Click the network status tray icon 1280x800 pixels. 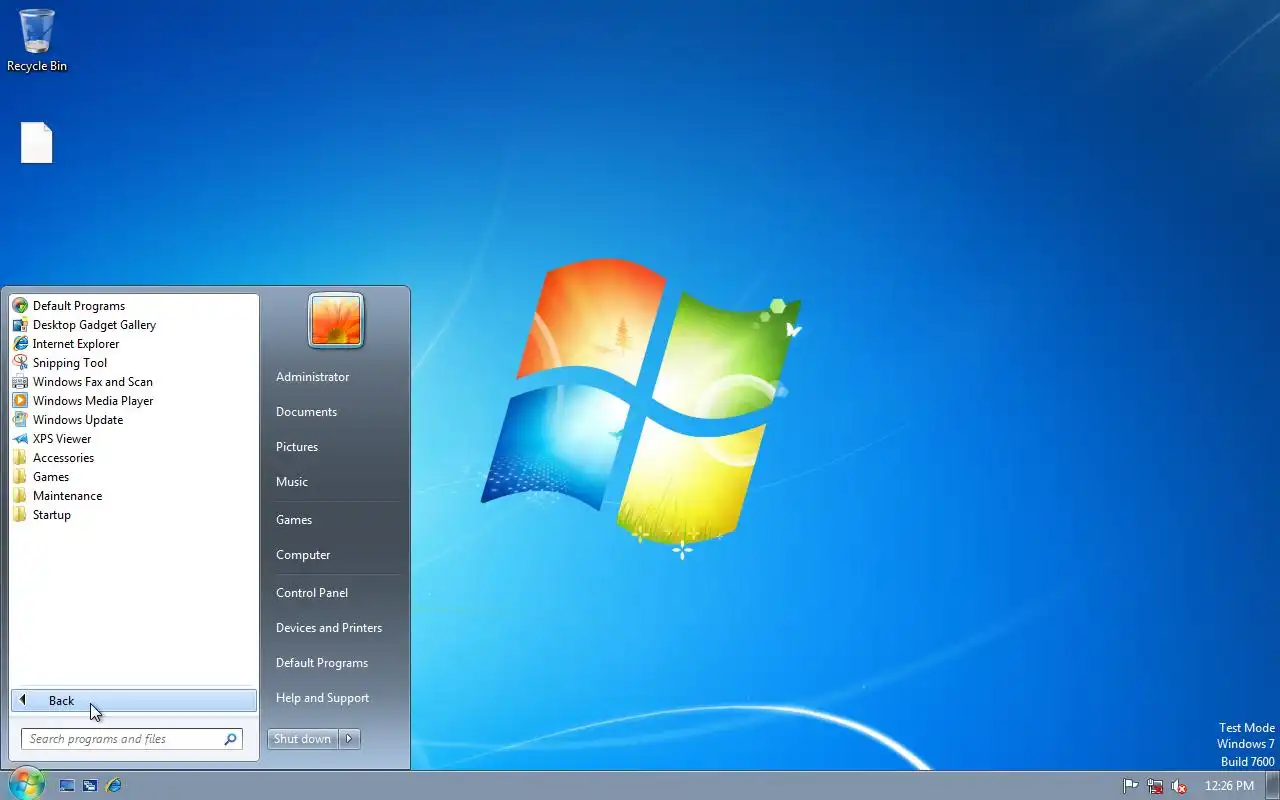point(1155,786)
